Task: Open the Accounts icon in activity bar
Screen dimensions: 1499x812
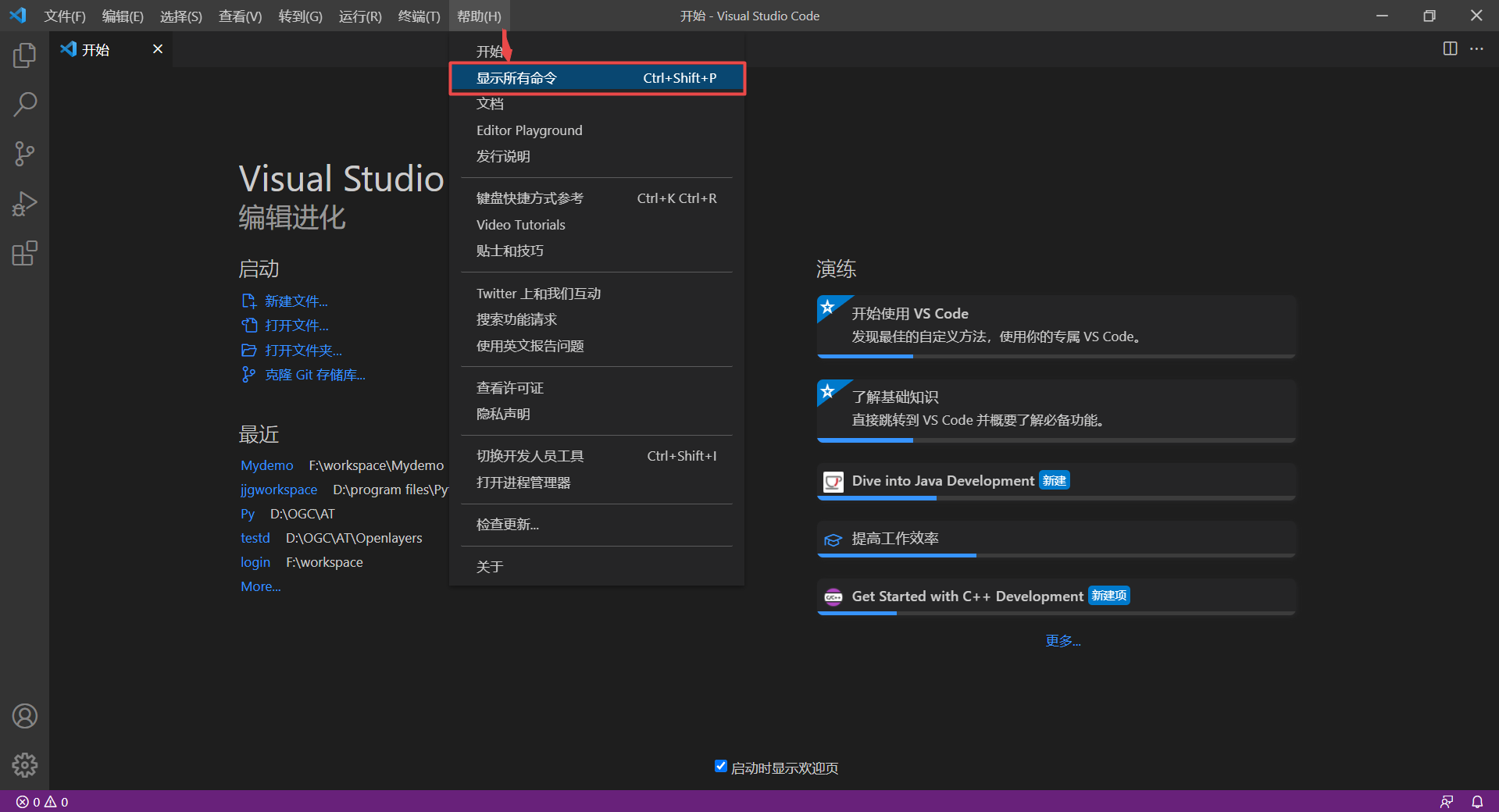Action: click(24, 716)
